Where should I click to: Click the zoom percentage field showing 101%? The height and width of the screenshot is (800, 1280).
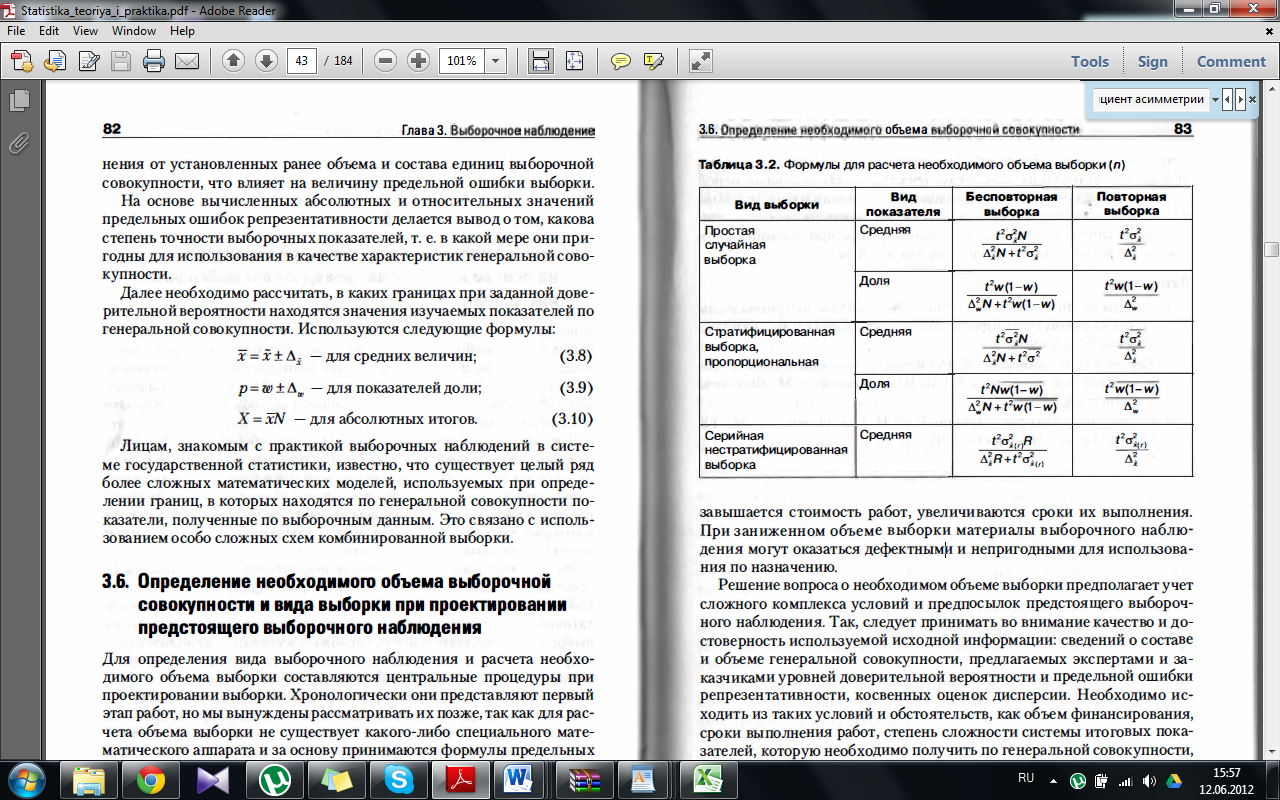coord(462,61)
